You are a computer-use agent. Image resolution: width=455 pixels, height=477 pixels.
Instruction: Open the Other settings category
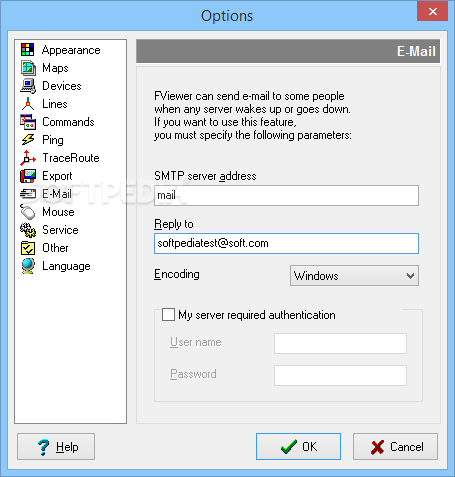[x=55, y=248]
